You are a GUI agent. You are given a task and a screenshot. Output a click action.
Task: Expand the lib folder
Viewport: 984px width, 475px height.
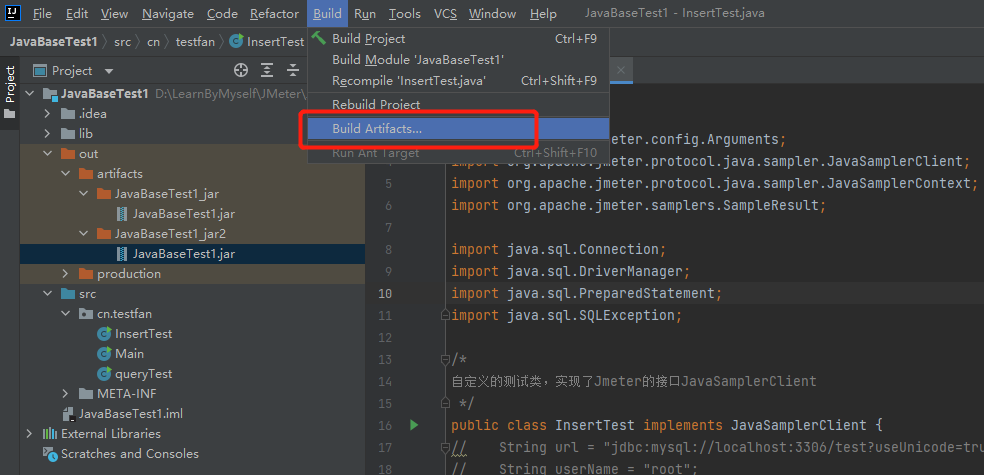[48, 134]
